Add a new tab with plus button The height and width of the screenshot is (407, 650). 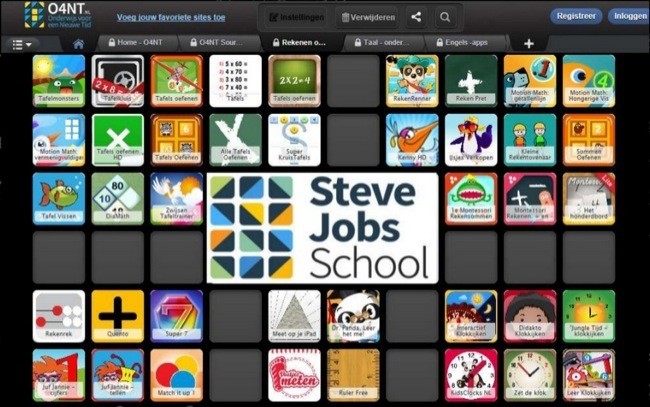pyautogui.click(x=528, y=44)
